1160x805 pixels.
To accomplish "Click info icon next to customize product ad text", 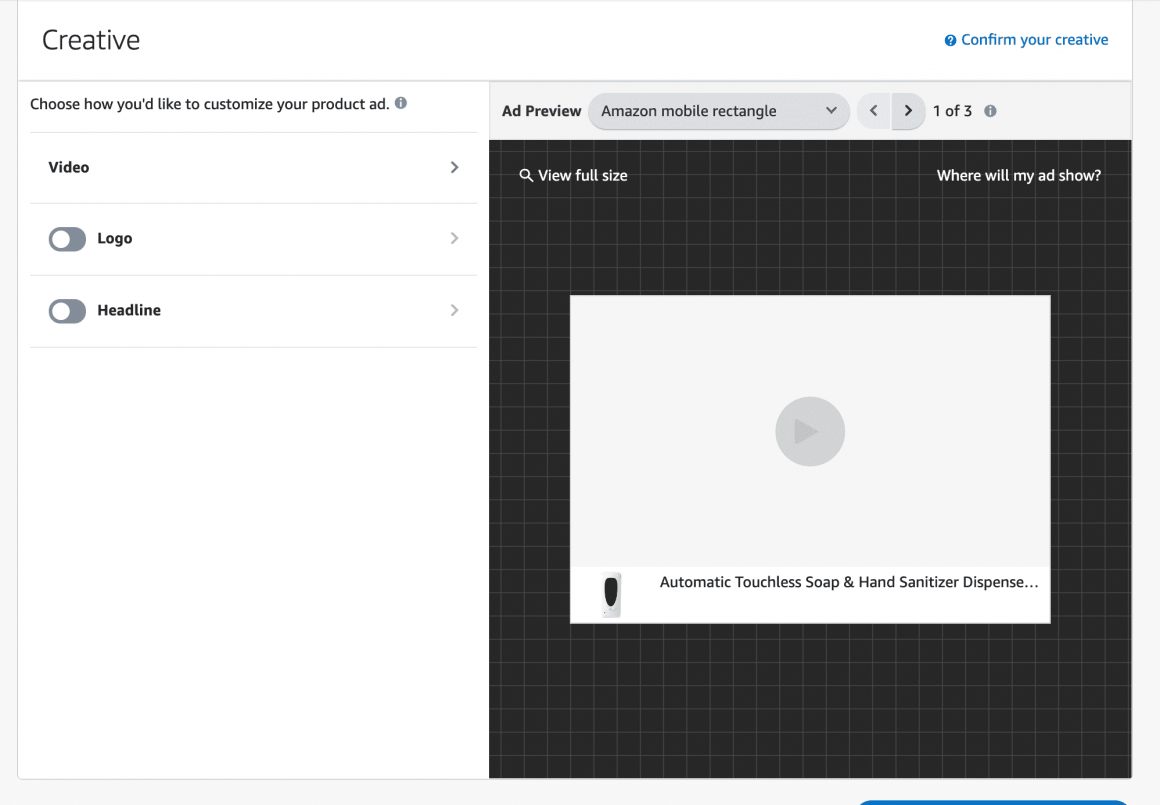I will tap(401, 103).
